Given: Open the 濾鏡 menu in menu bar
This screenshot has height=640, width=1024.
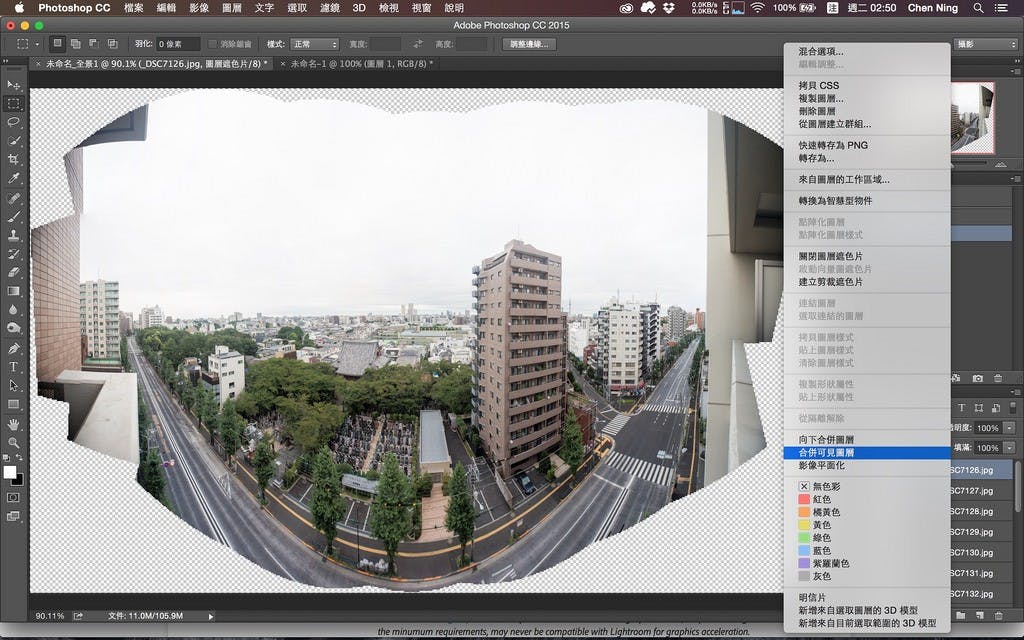Looking at the screenshot, I should [x=329, y=8].
